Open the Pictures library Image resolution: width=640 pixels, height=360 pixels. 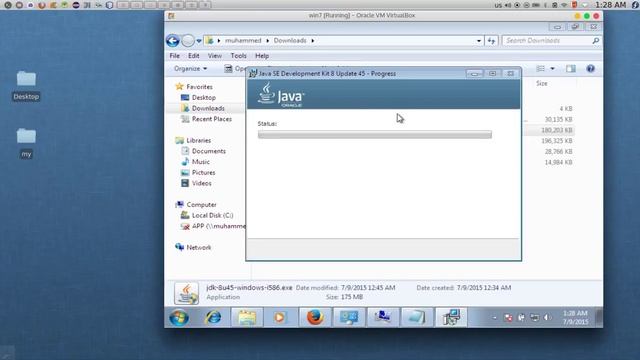pyautogui.click(x=203, y=172)
